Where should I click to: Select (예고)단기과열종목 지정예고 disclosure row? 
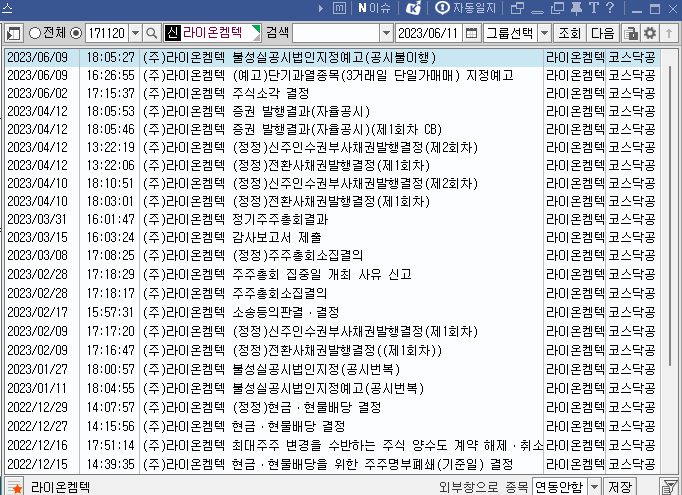[332, 75]
